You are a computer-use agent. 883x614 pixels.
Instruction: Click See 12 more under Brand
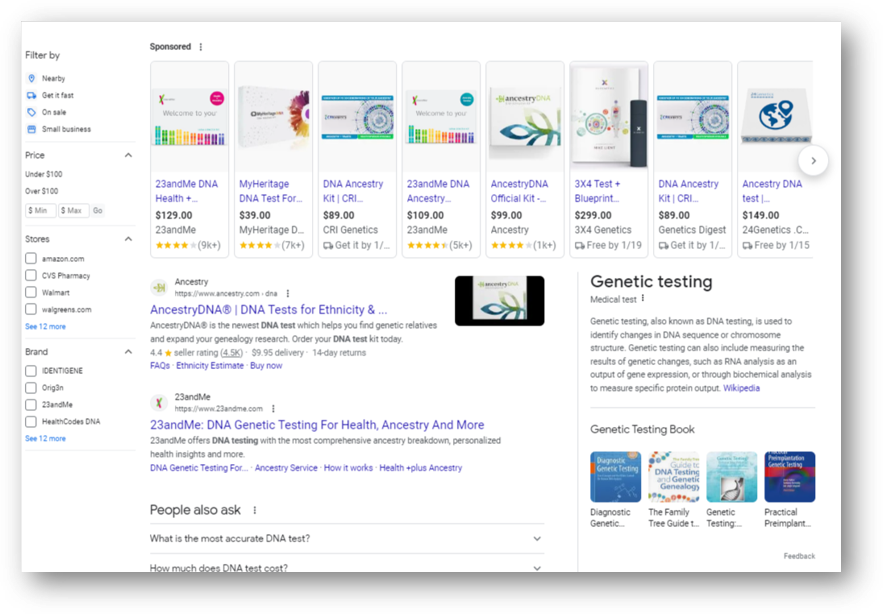coord(45,438)
